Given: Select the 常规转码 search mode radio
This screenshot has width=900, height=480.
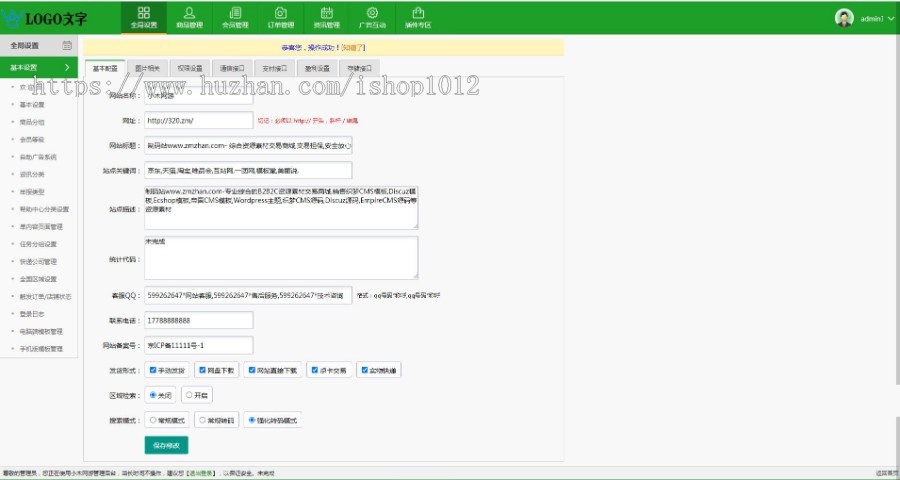Looking at the screenshot, I should pos(202,420).
